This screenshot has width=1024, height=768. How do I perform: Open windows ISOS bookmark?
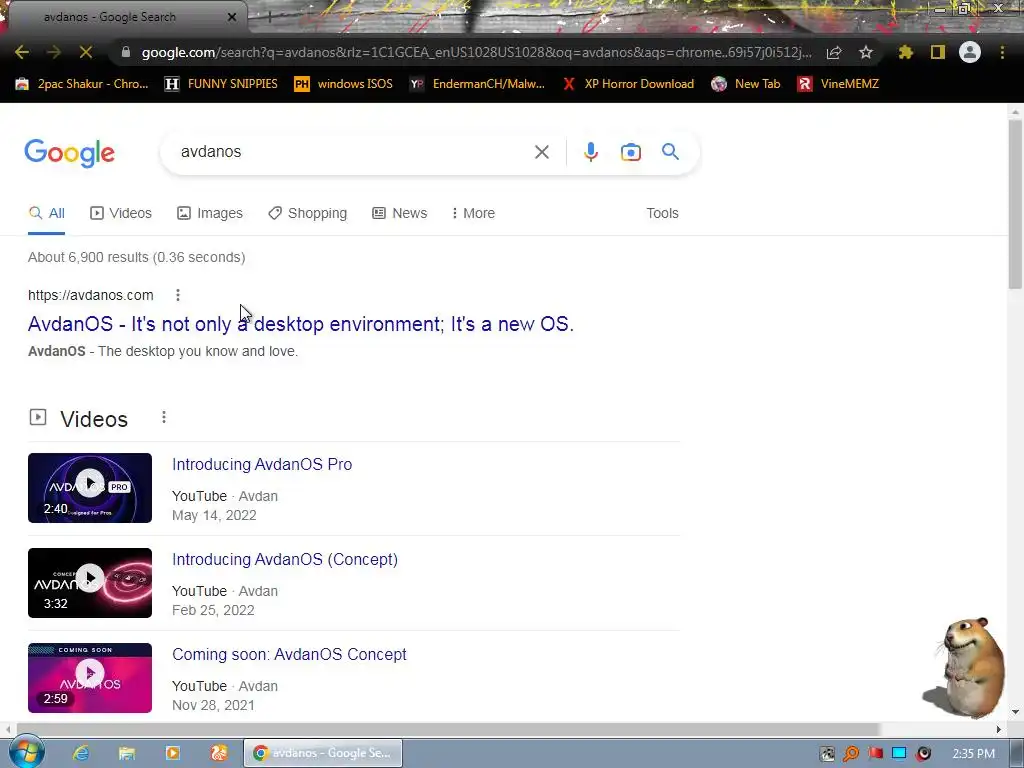pyautogui.click(x=343, y=84)
